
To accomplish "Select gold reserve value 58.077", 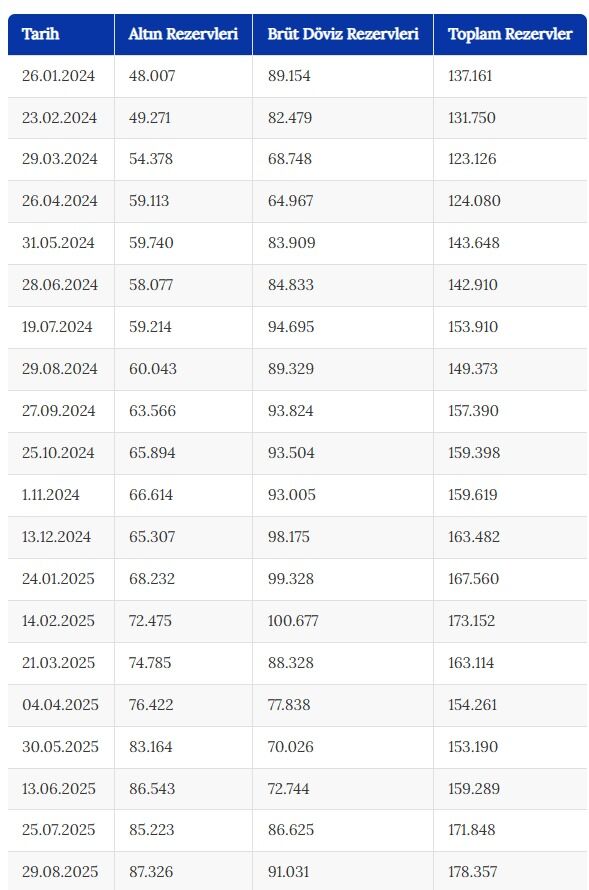I will 150,285.
